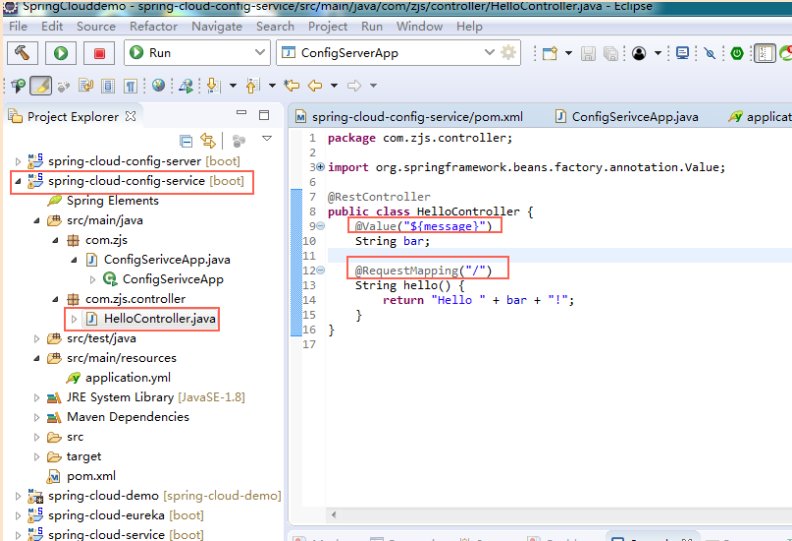Expand the src/test/java folder

click(37, 338)
